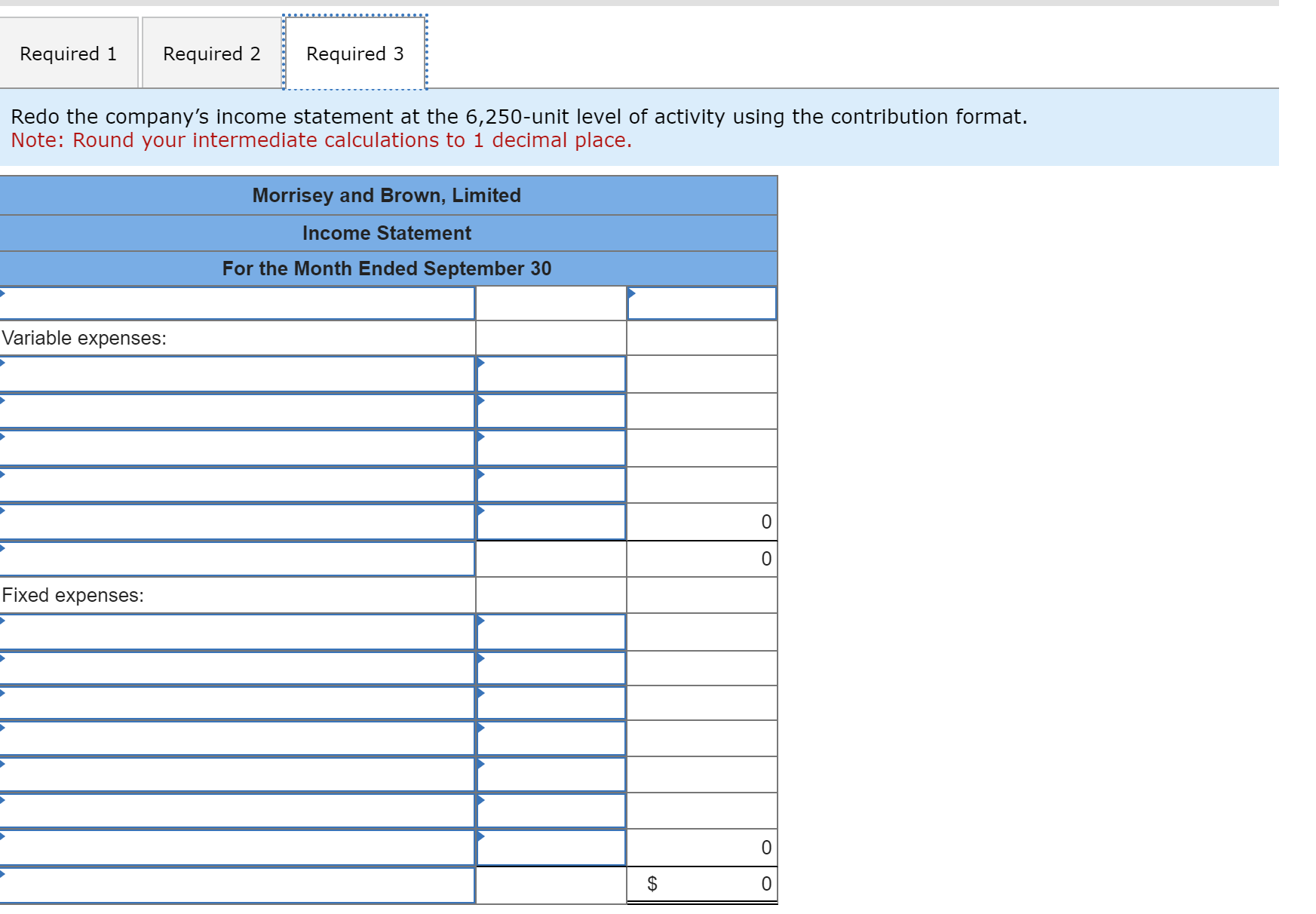Open the third fixed expense label dropdown
The height and width of the screenshot is (914, 1316).
pyautogui.click(x=238, y=703)
